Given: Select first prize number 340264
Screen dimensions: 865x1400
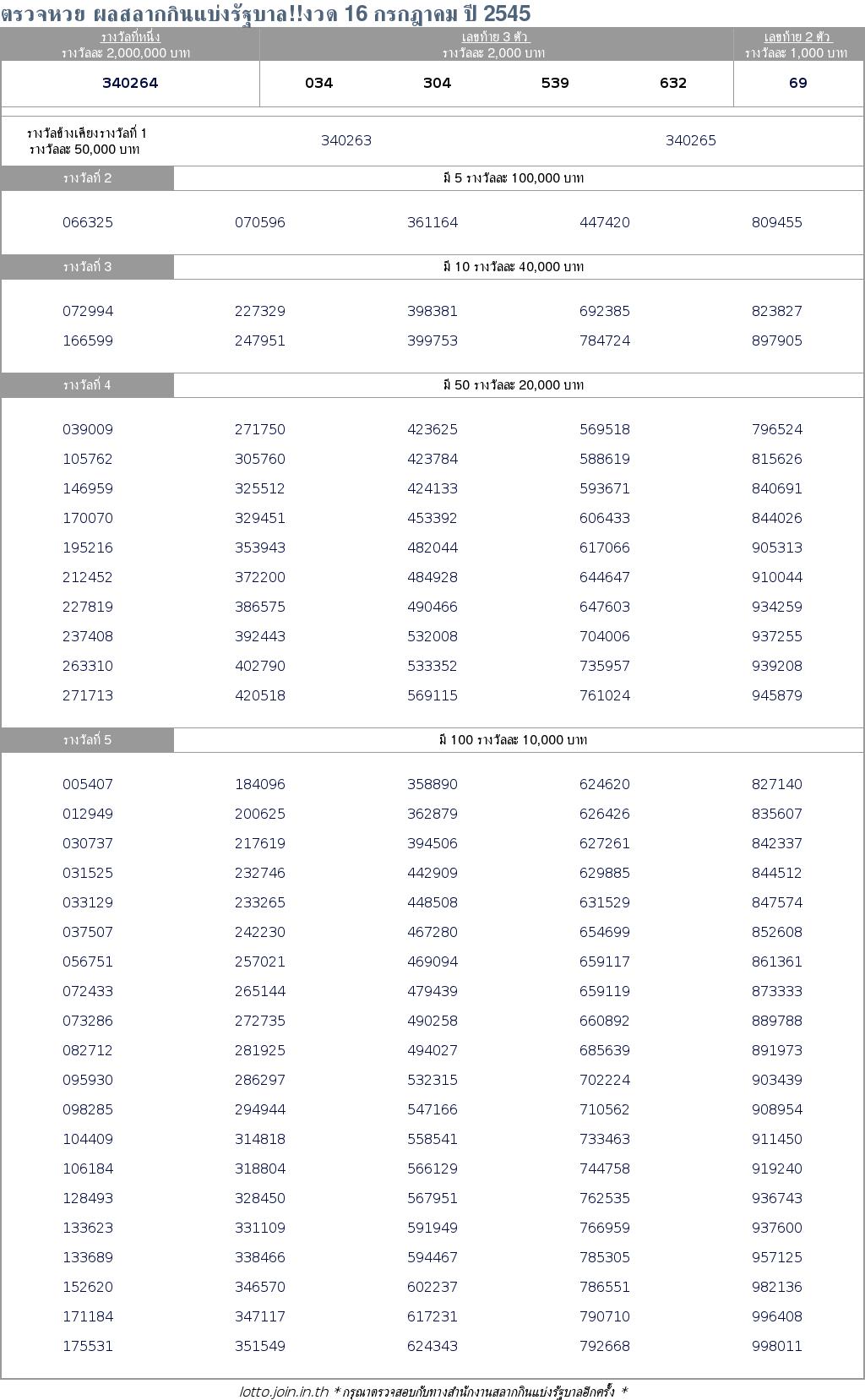Looking at the screenshot, I should click(x=130, y=83).
